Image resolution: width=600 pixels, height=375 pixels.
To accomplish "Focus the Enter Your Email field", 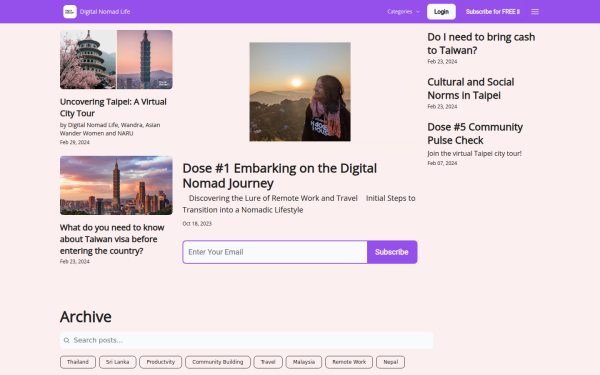I will (x=275, y=252).
